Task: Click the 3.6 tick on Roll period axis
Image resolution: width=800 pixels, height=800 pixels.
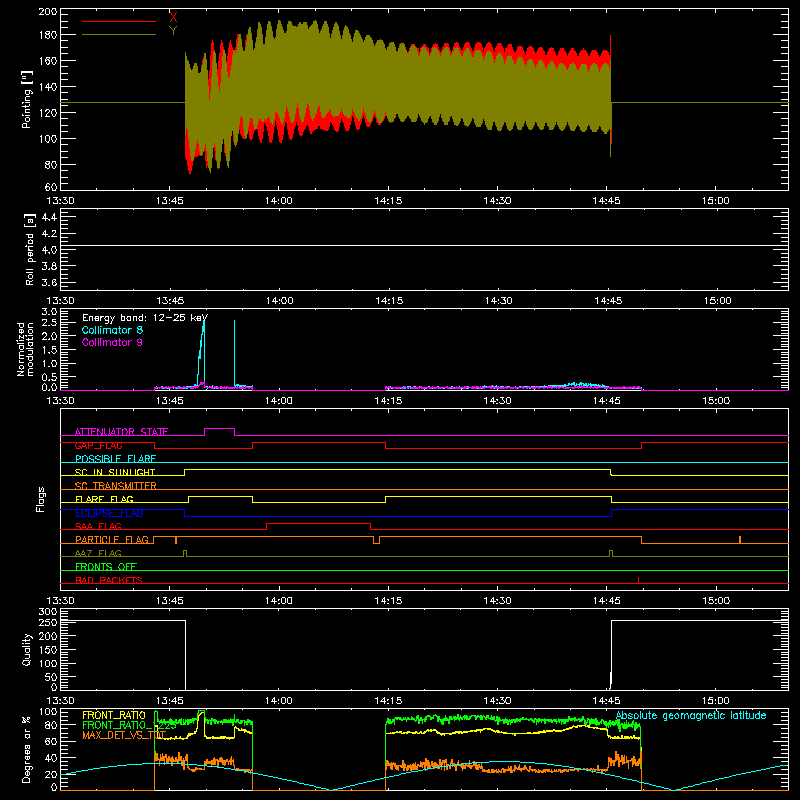Action: tap(49, 282)
